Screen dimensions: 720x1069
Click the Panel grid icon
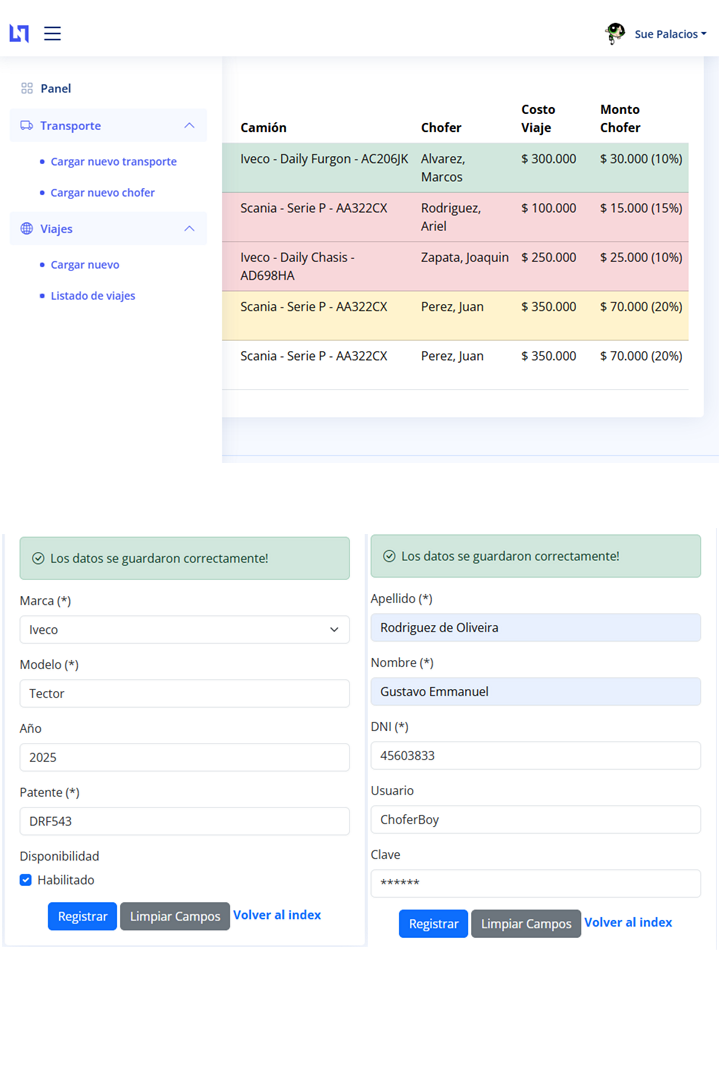tap(27, 88)
